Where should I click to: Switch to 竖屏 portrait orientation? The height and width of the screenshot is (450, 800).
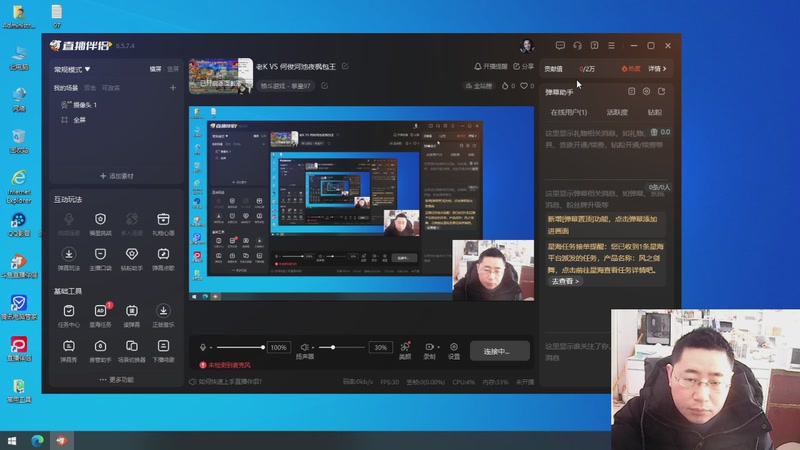173,69
